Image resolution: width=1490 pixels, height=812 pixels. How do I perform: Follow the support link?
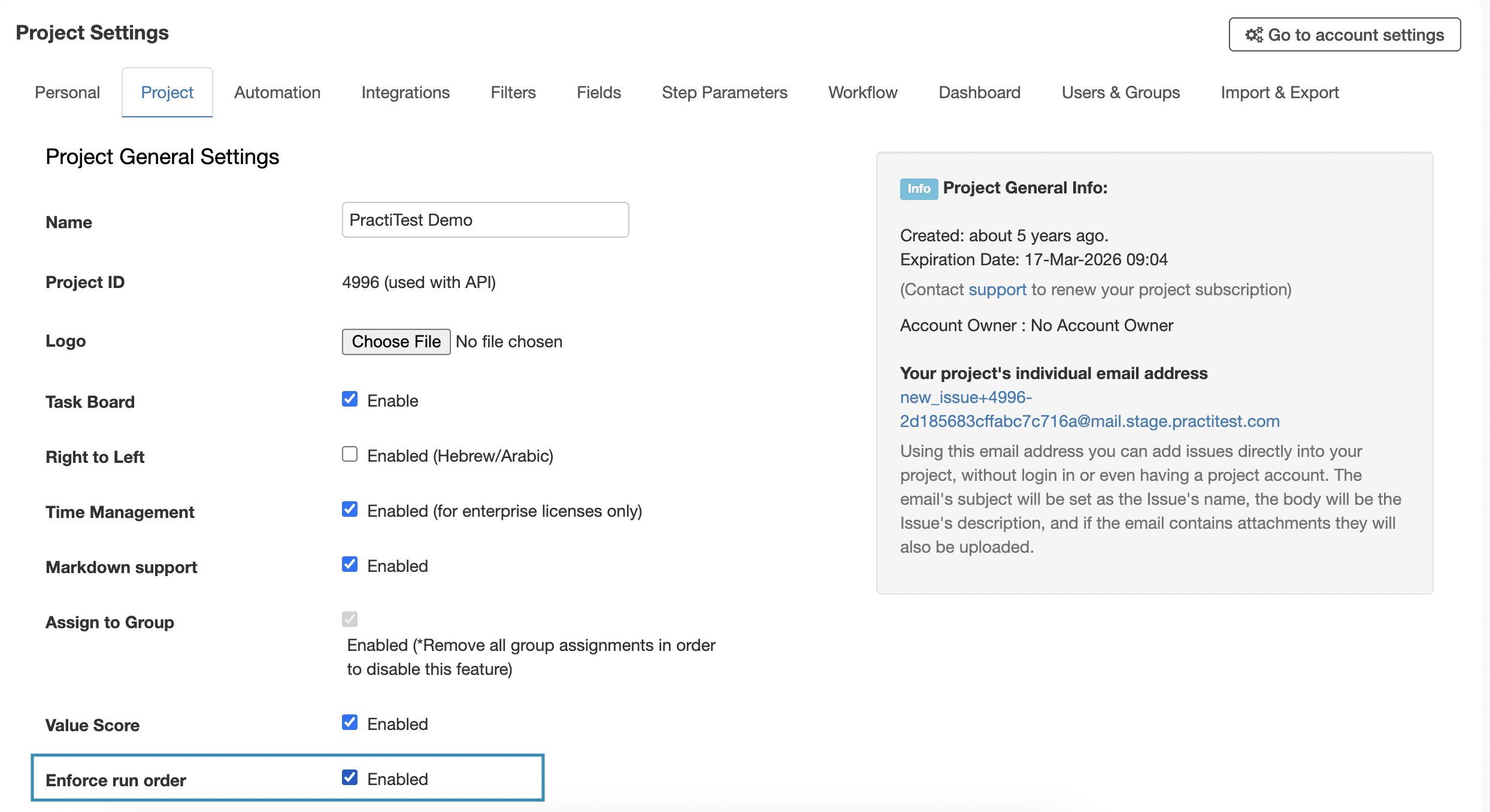coord(997,289)
